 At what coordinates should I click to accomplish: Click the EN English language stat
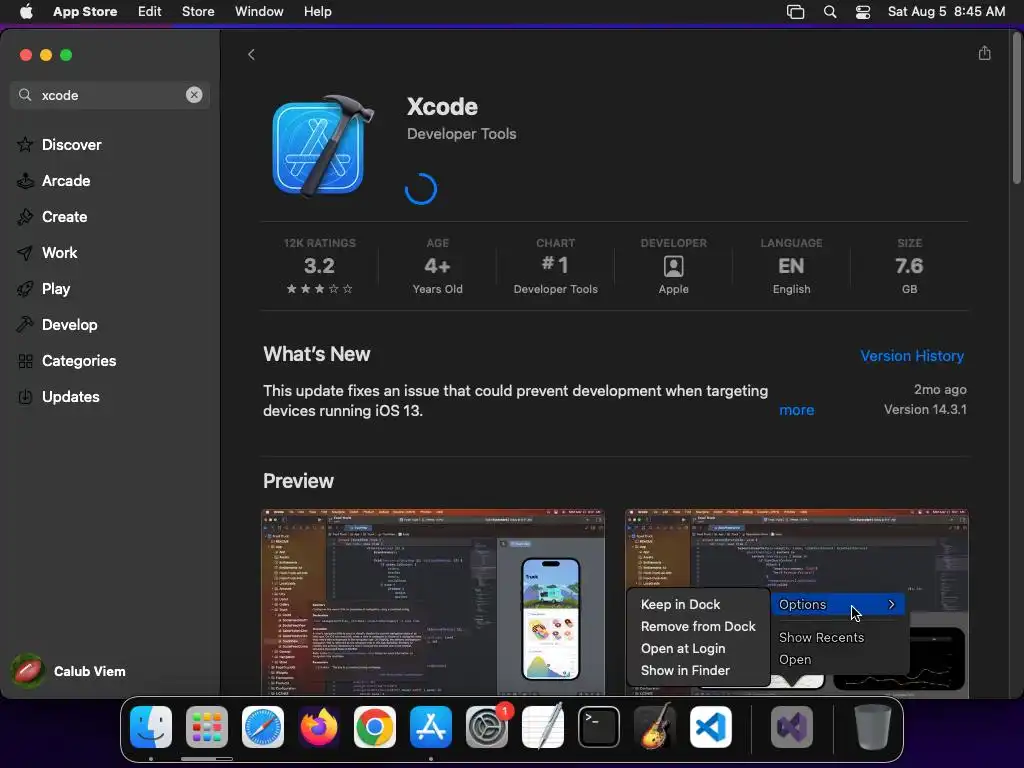791,266
